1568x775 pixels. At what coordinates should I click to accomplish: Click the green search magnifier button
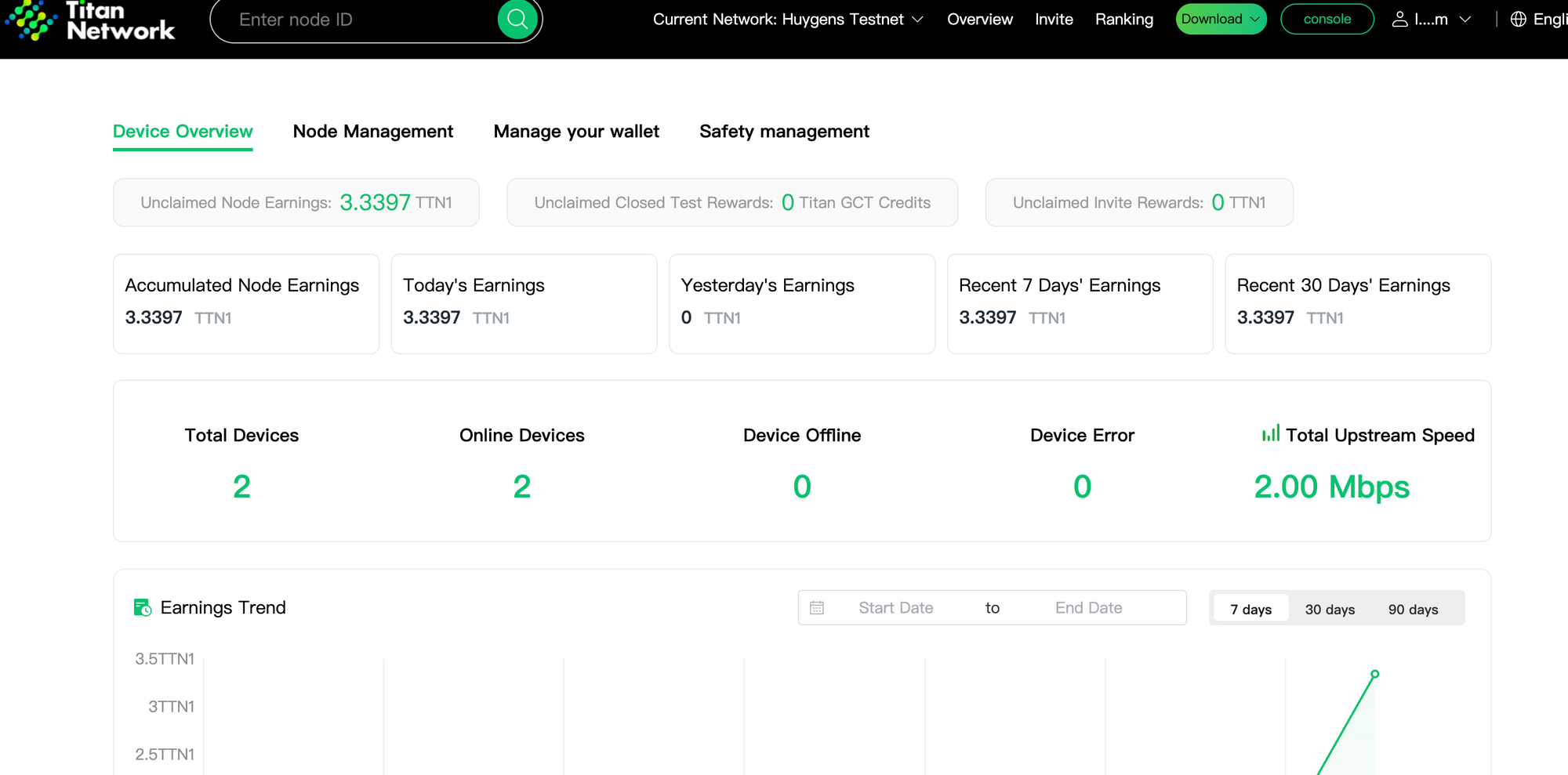point(517,19)
